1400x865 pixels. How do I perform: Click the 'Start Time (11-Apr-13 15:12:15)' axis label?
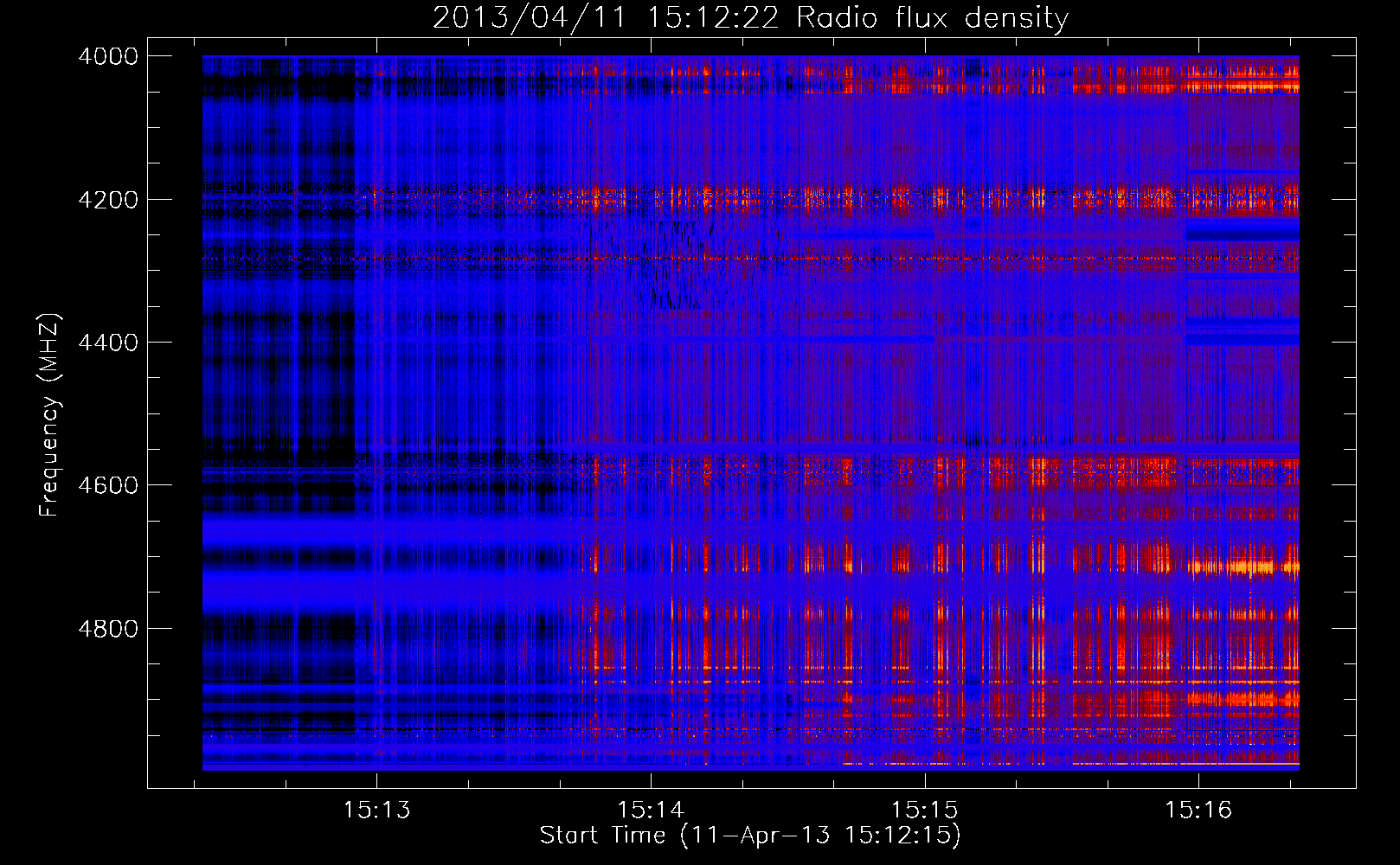coord(750,836)
